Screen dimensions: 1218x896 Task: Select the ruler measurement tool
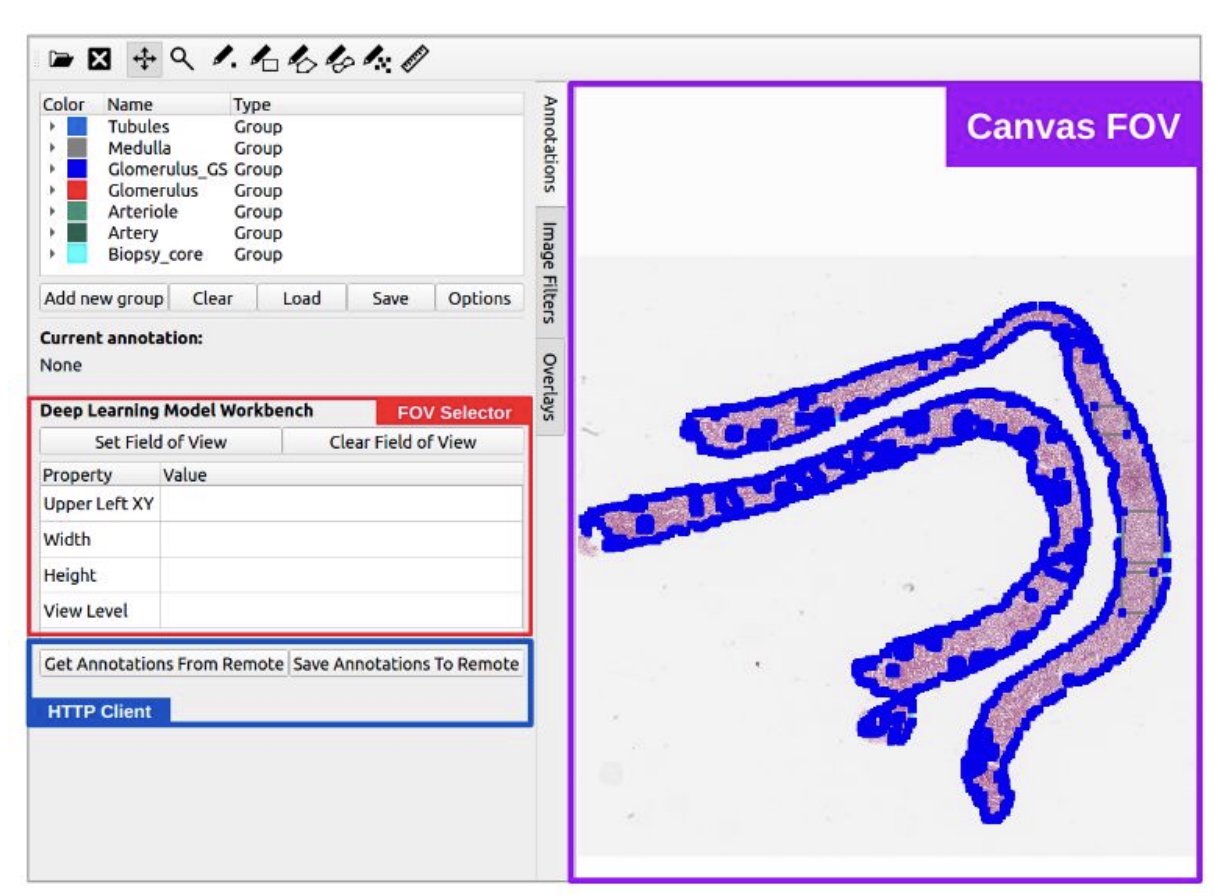(x=416, y=60)
